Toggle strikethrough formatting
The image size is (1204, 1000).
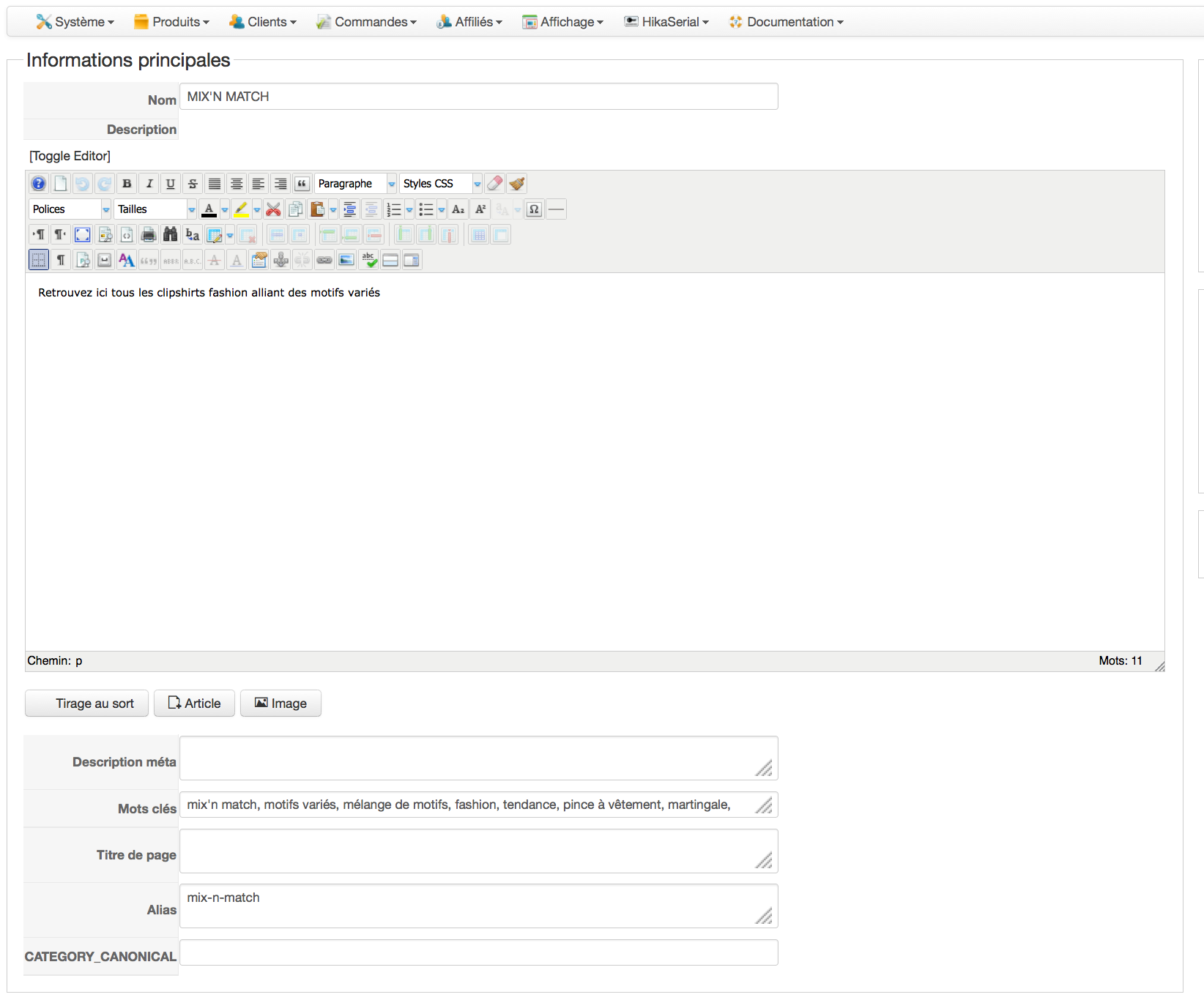[x=193, y=184]
